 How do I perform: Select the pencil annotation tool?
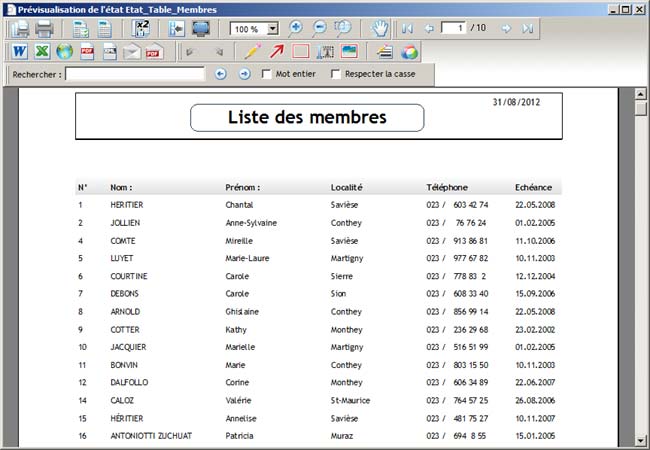253,51
